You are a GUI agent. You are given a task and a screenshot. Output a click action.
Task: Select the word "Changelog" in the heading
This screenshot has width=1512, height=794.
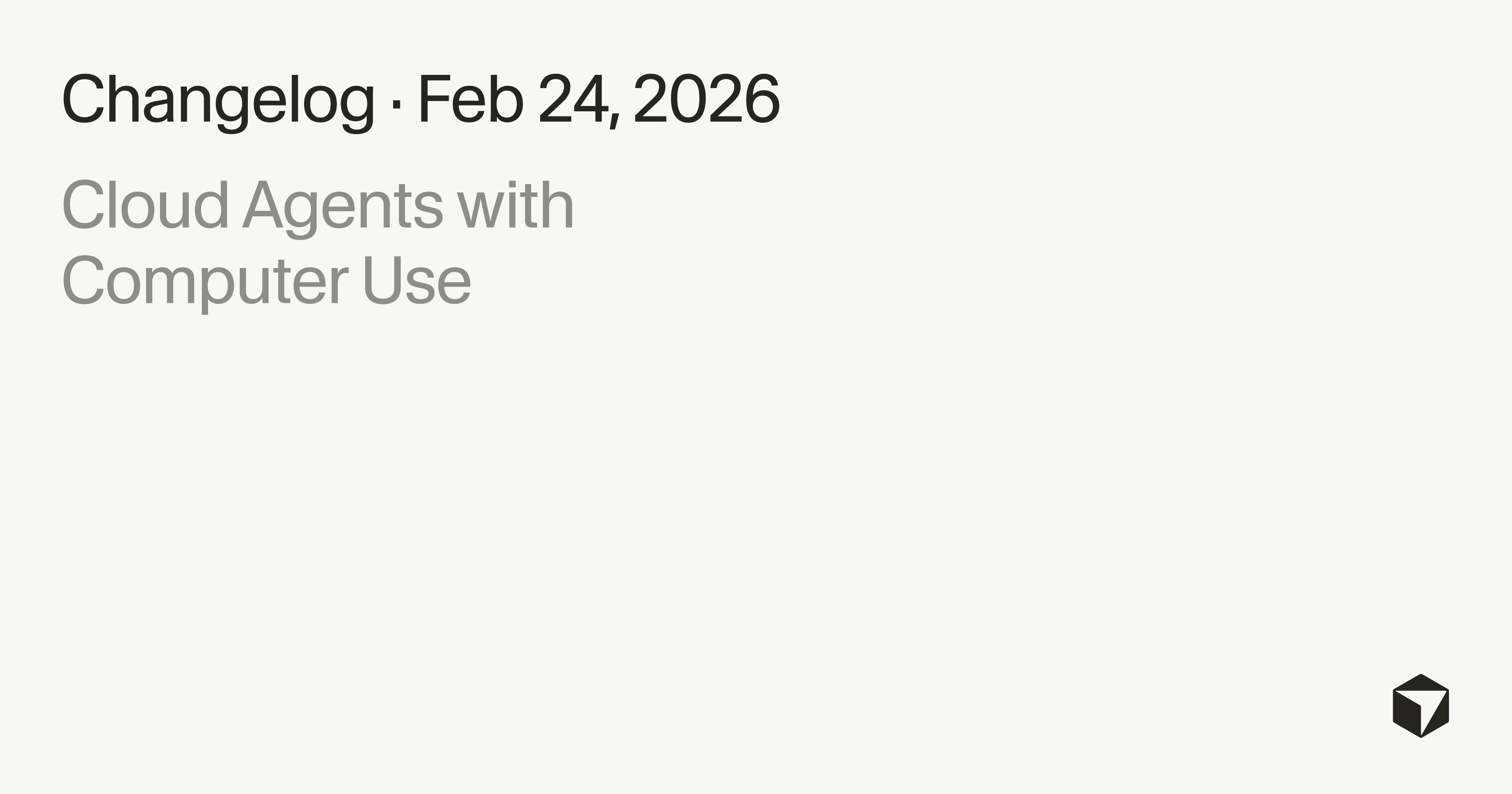pos(218,100)
